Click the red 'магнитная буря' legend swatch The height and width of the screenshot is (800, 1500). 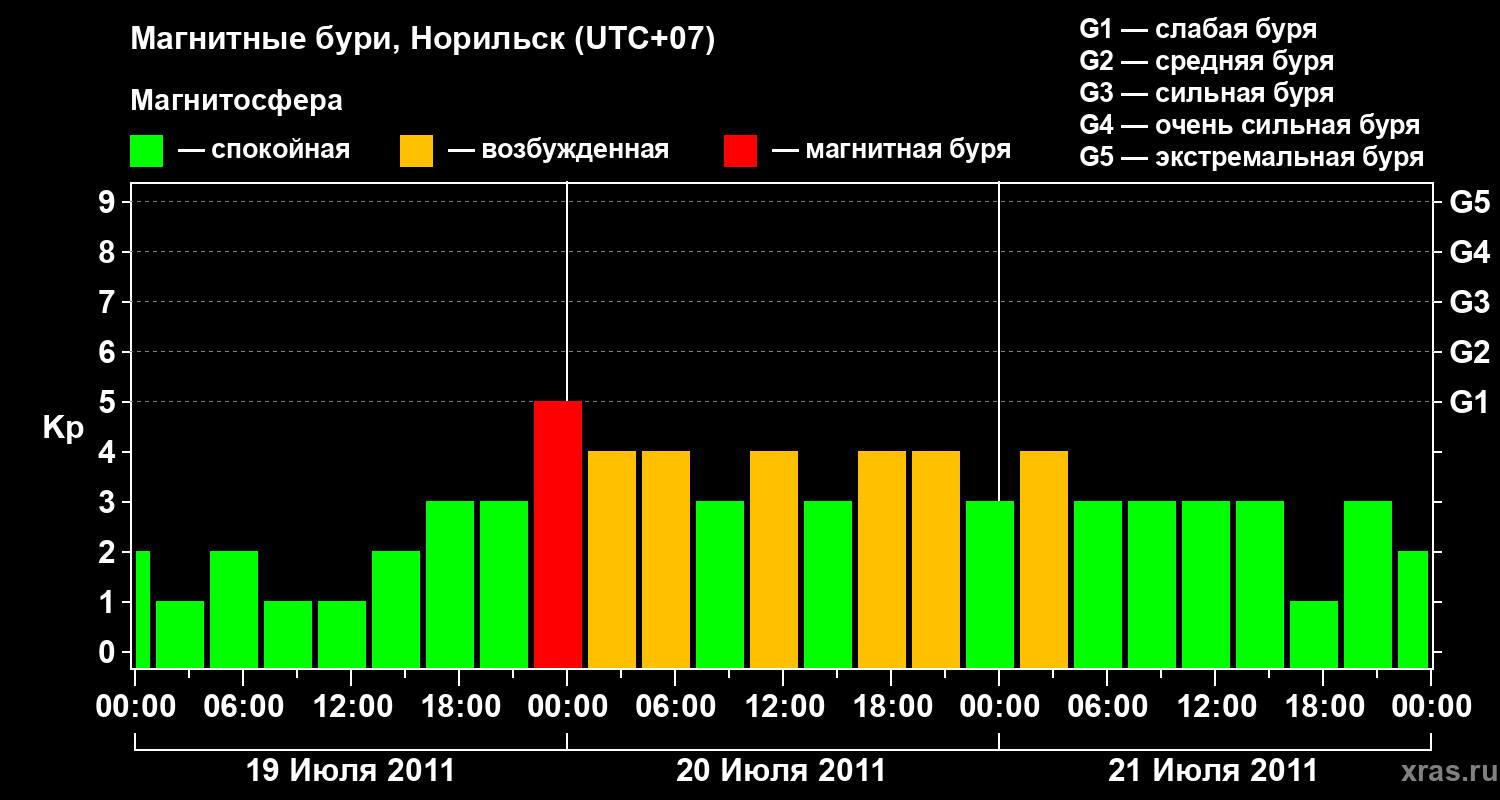[x=740, y=151]
